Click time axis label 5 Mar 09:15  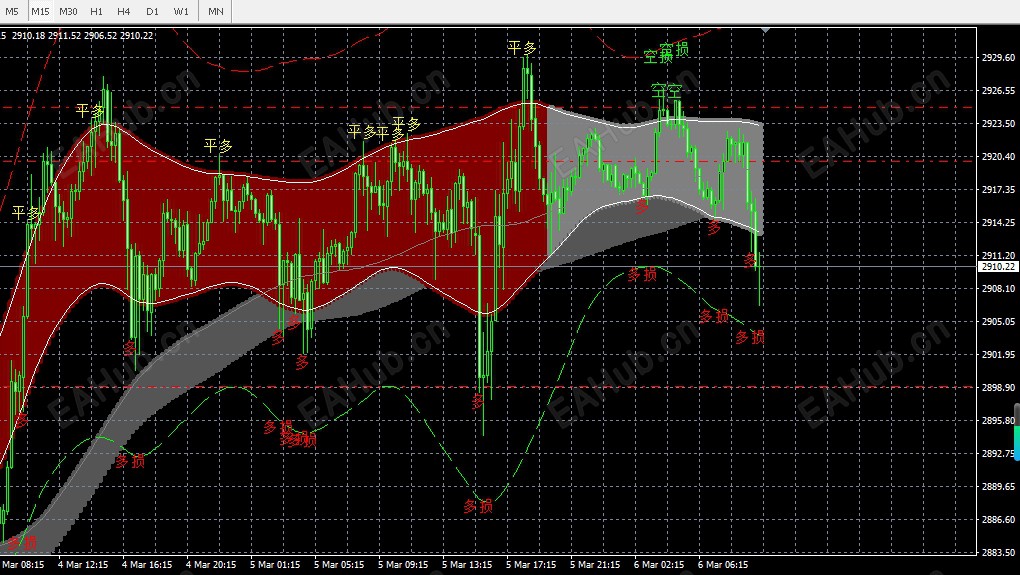403,565
